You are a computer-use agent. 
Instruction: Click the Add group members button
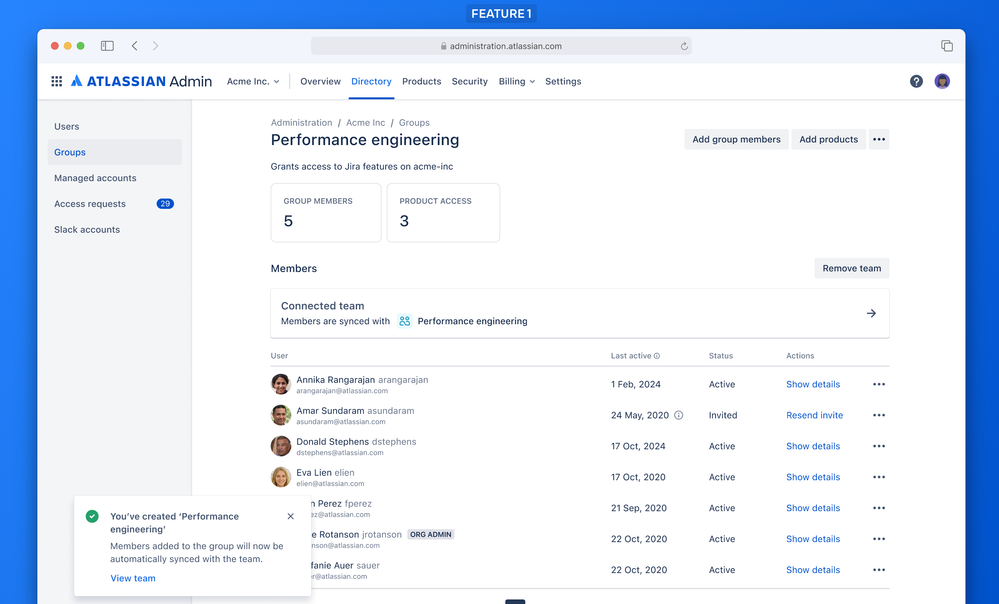click(737, 140)
